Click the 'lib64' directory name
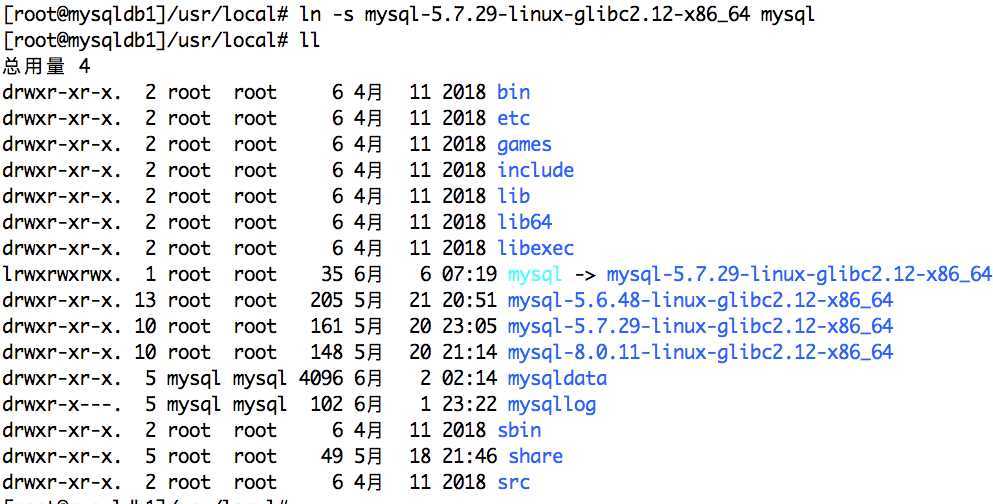The image size is (993, 504). [x=524, y=222]
